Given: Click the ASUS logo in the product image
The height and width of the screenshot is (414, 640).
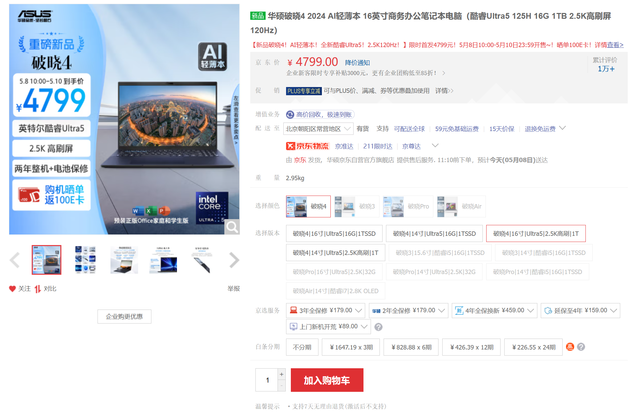Looking at the screenshot, I should click(x=35, y=16).
